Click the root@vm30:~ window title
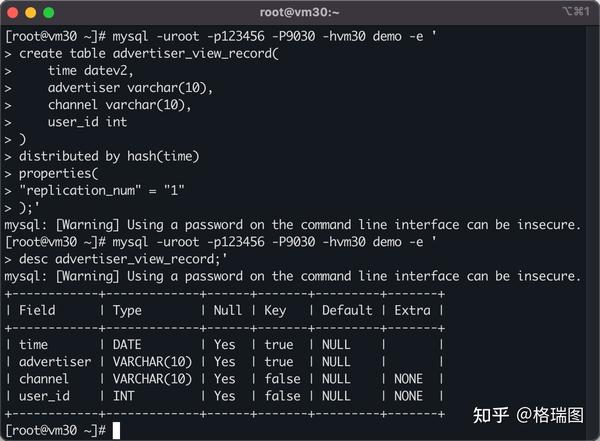 click(299, 12)
